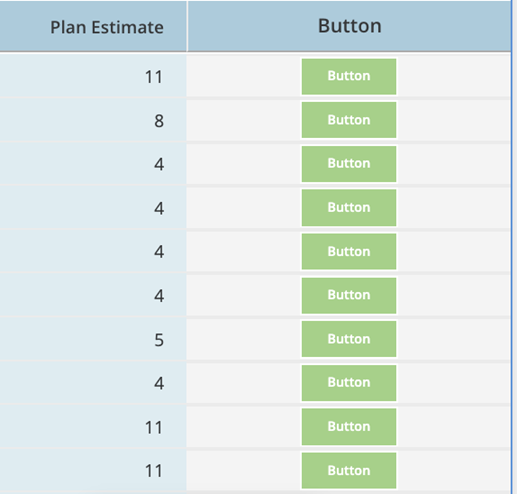This screenshot has height=494, width=517.
Task: Select the Button column header
Action: (x=349, y=26)
